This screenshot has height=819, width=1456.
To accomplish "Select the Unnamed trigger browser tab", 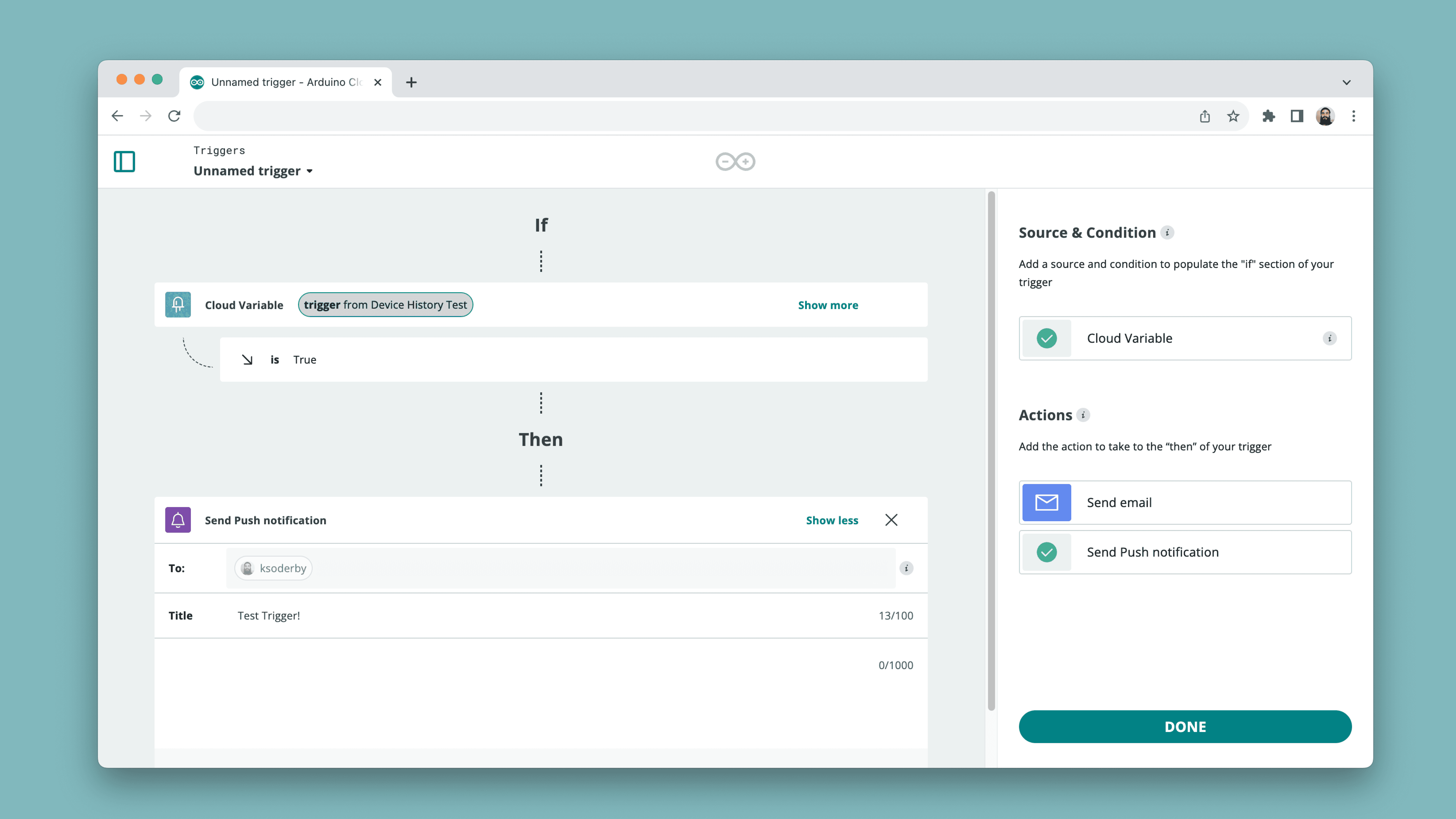I will pos(285,82).
